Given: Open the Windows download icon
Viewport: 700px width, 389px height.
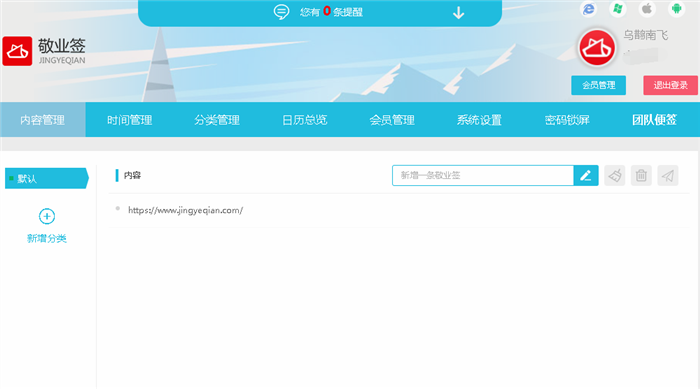Looking at the screenshot, I should tap(618, 8).
